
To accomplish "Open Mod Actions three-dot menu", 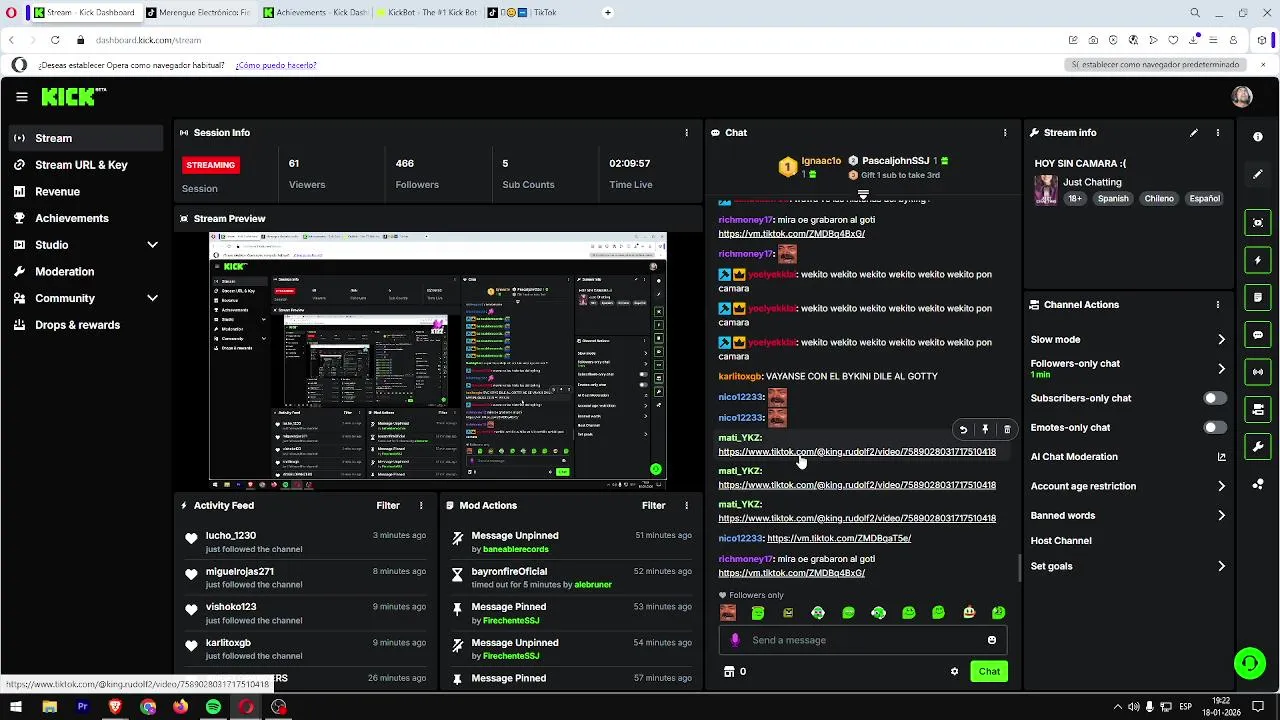I will (x=686, y=506).
